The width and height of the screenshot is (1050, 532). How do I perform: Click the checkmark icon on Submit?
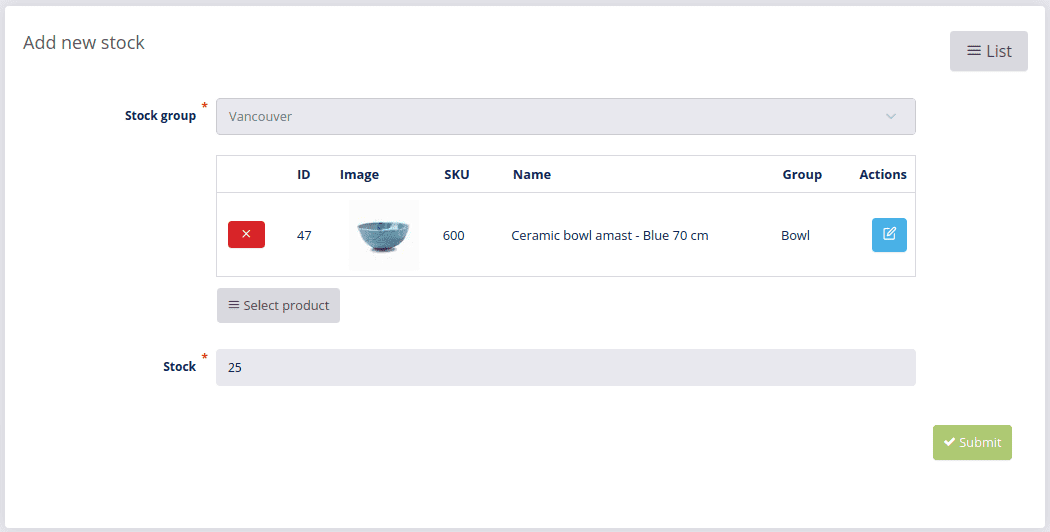pos(949,442)
